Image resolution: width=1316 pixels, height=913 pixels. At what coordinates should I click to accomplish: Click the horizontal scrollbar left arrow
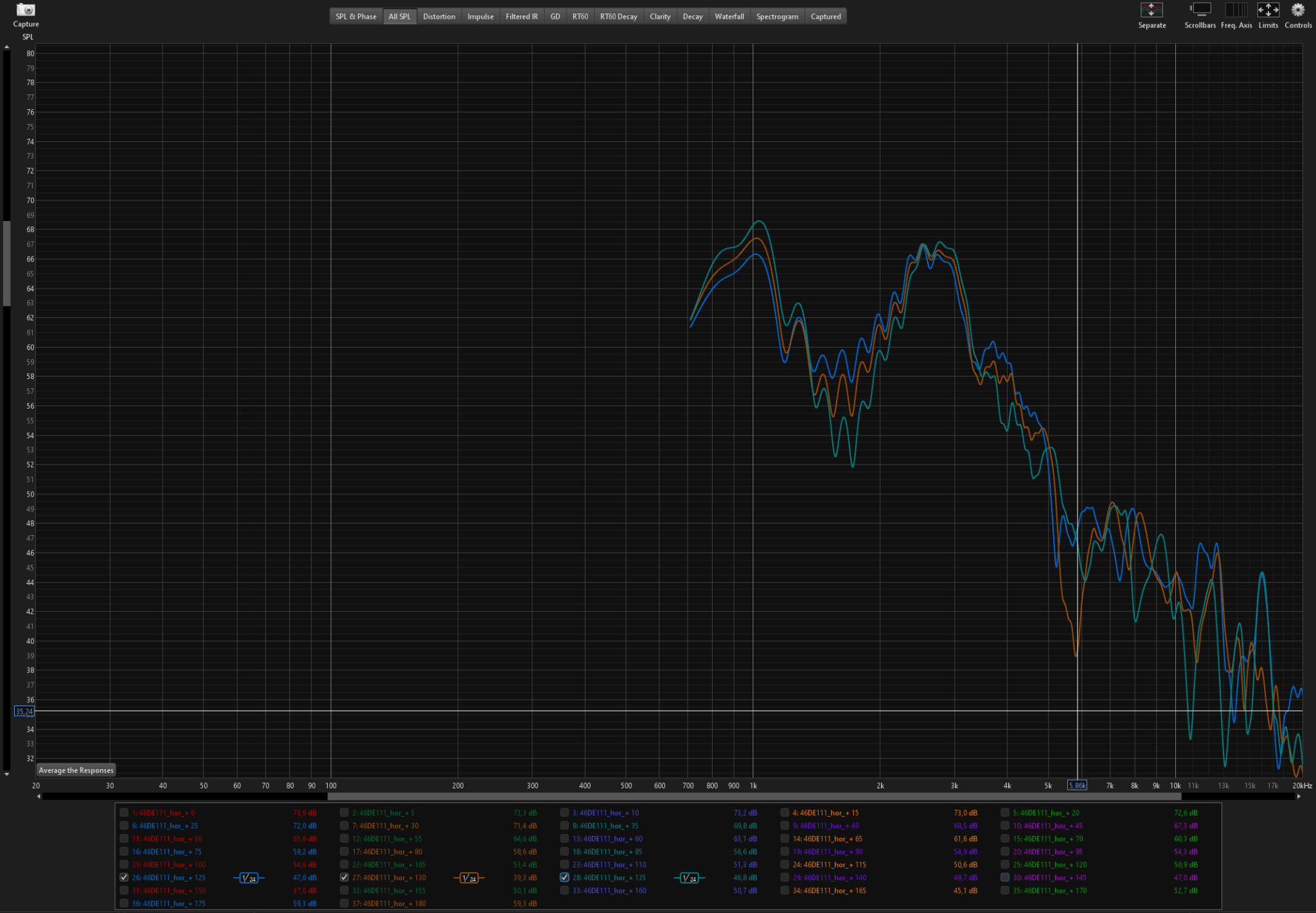point(39,797)
